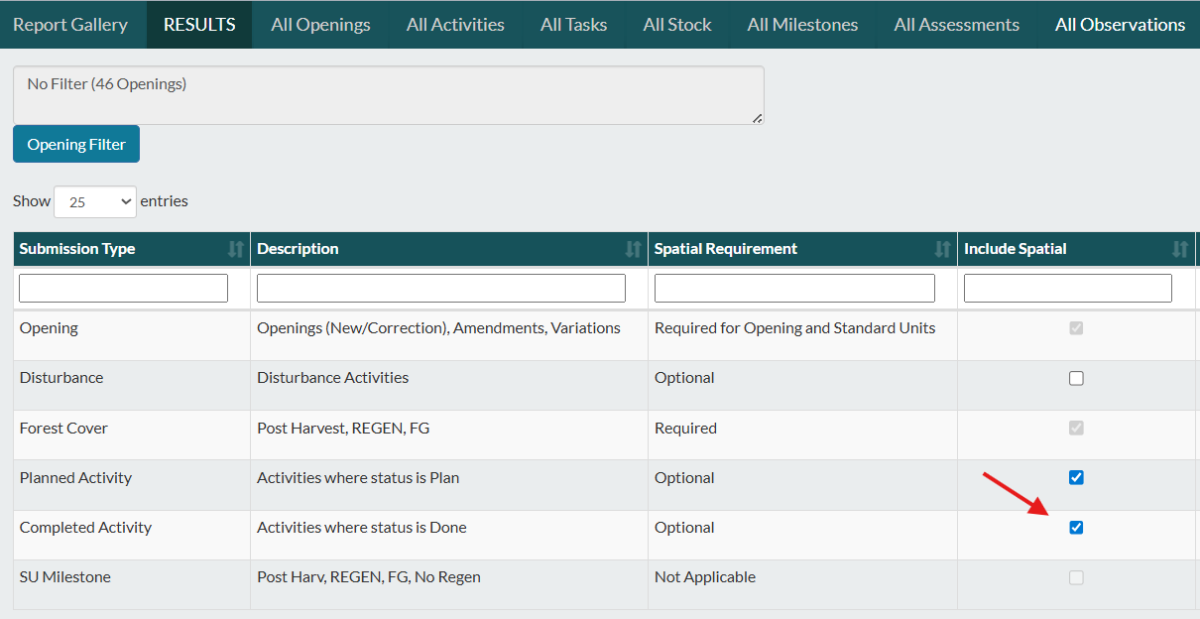Click the Include Spatial filter input
1200x619 pixels.
[x=1067, y=289]
